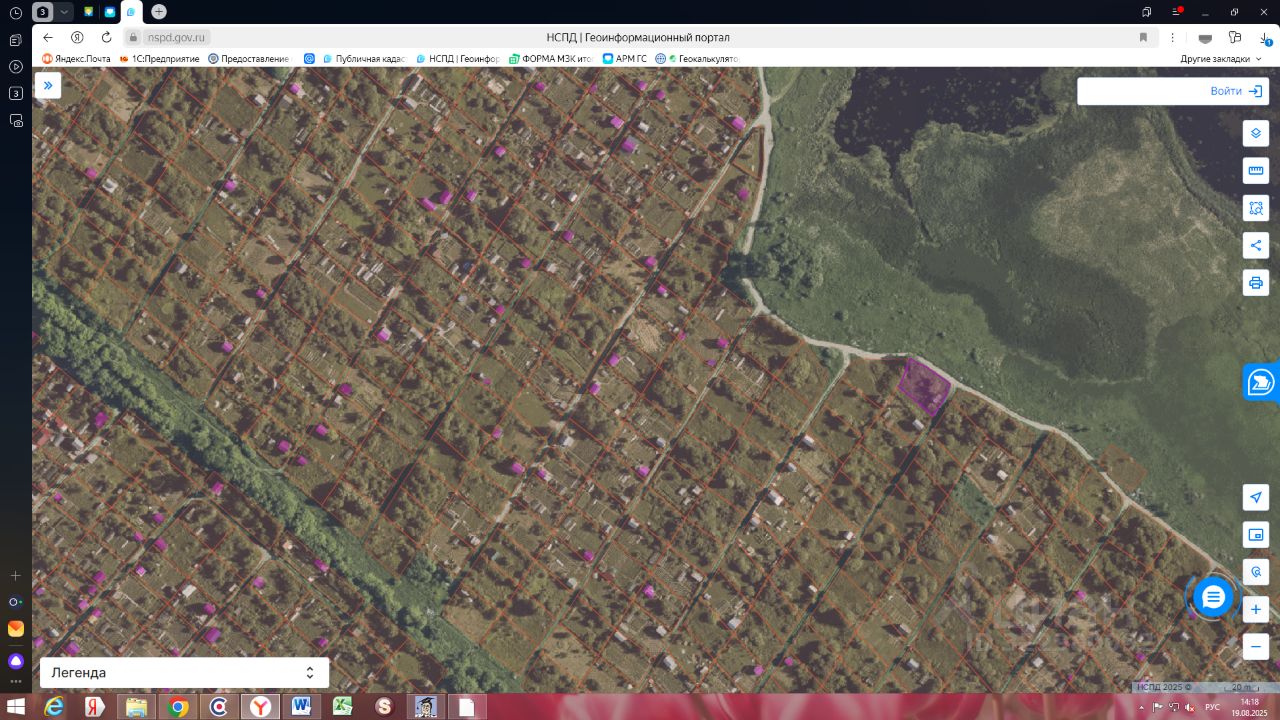Switch to the active НСПД tab
Image resolution: width=1280 pixels, height=720 pixels.
click(x=132, y=12)
